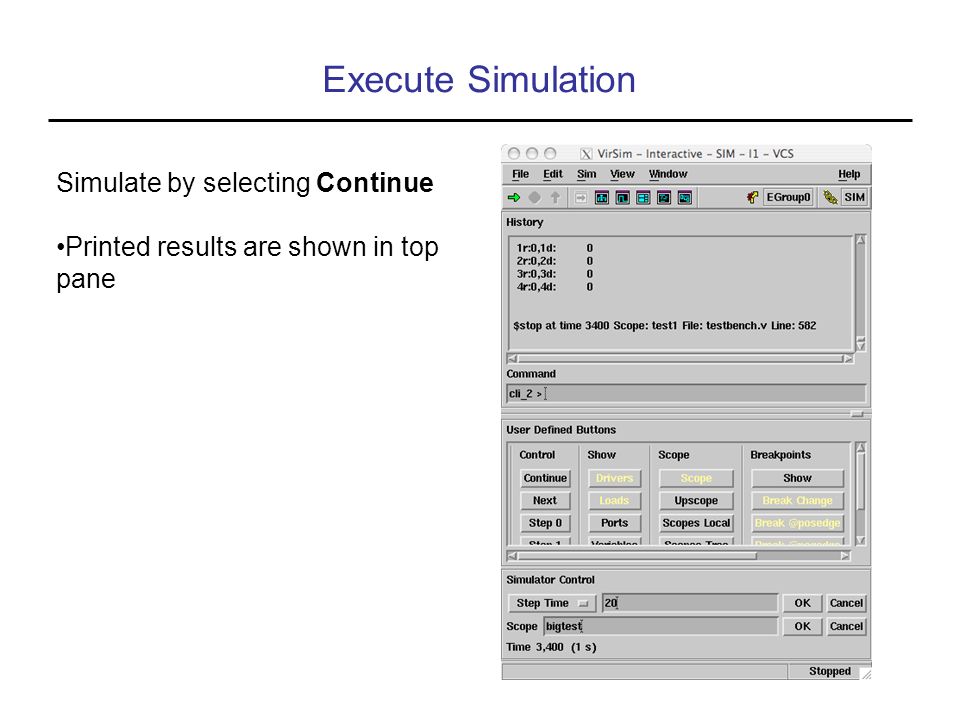This screenshot has height=720, width=960.
Task: Open the File menu
Action: point(520,174)
